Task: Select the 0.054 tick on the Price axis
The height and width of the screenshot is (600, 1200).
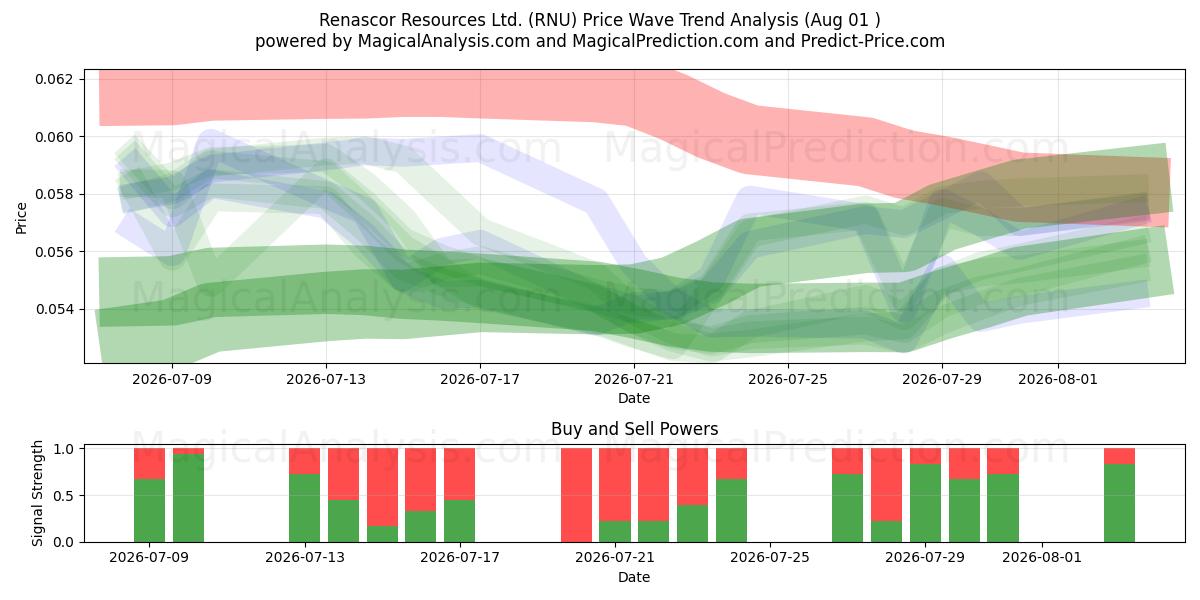Action: point(56,309)
